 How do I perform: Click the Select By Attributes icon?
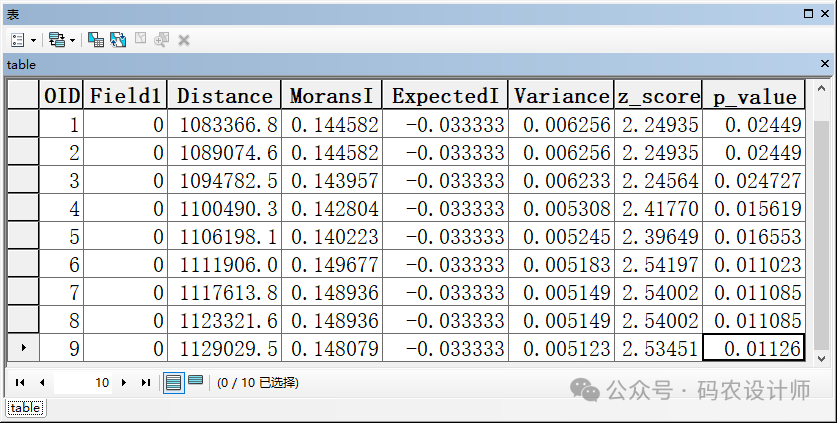click(x=96, y=40)
